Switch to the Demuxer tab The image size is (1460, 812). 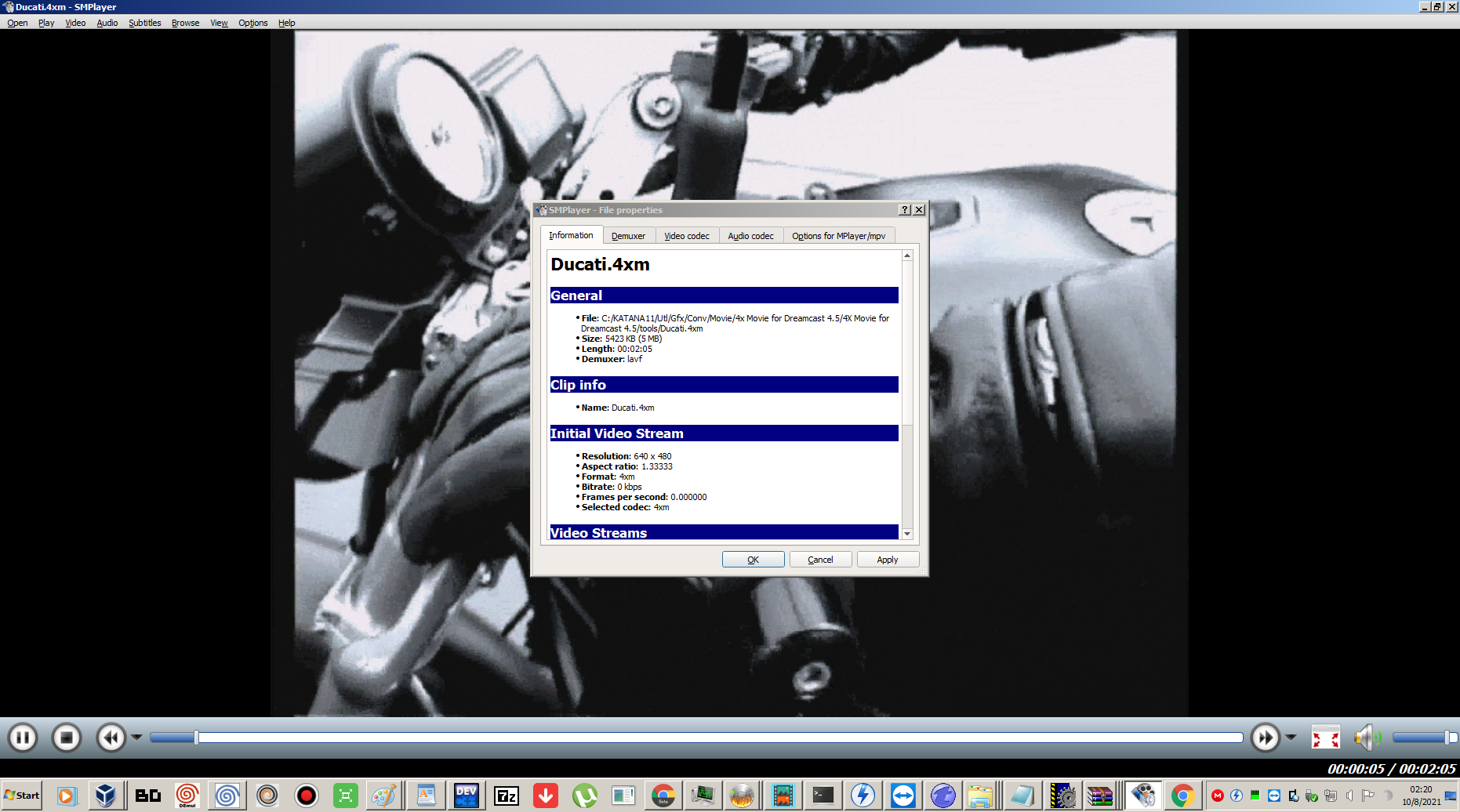coord(628,236)
